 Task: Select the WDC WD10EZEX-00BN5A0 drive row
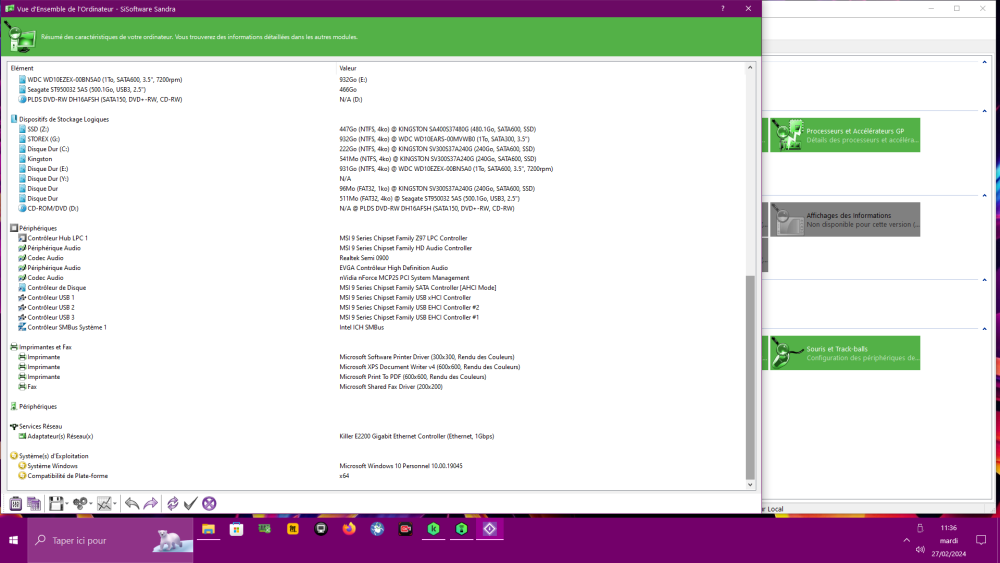click(x=376, y=80)
